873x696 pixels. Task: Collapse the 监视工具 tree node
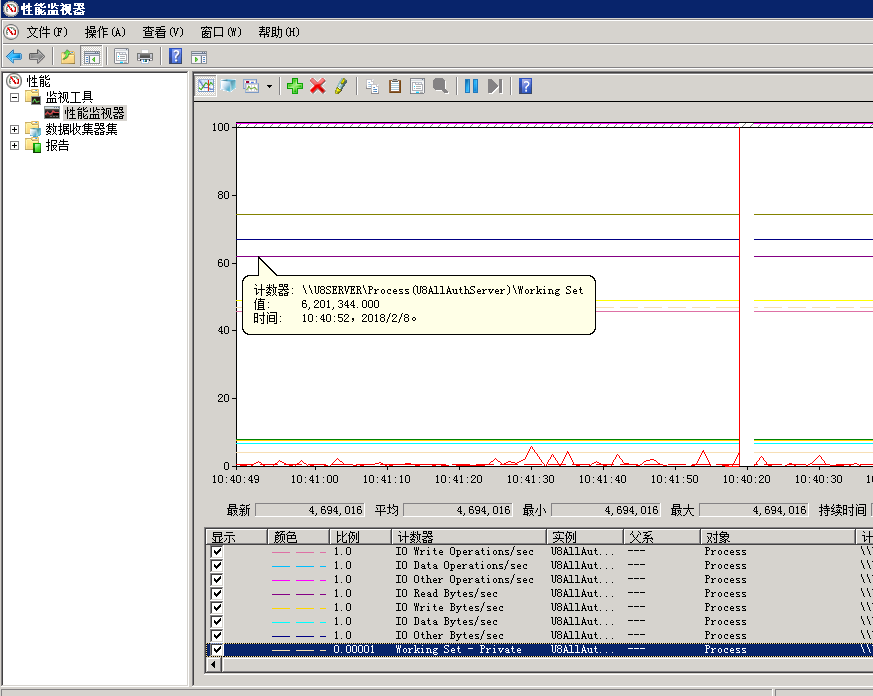tap(14, 97)
